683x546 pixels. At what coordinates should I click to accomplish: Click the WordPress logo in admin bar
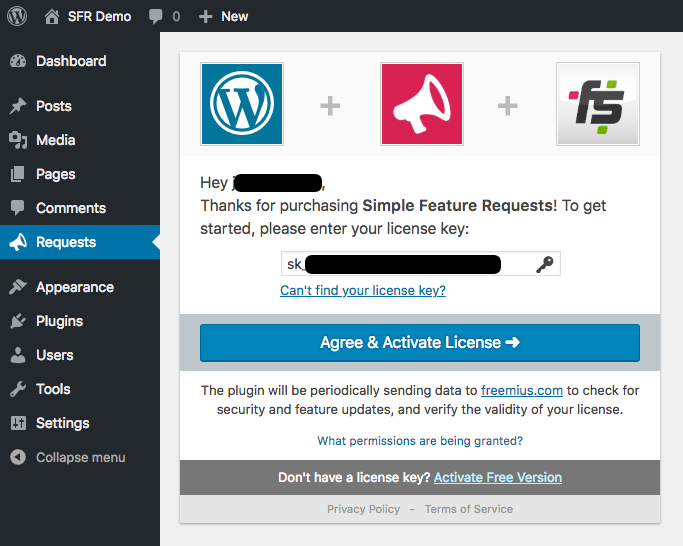19,16
